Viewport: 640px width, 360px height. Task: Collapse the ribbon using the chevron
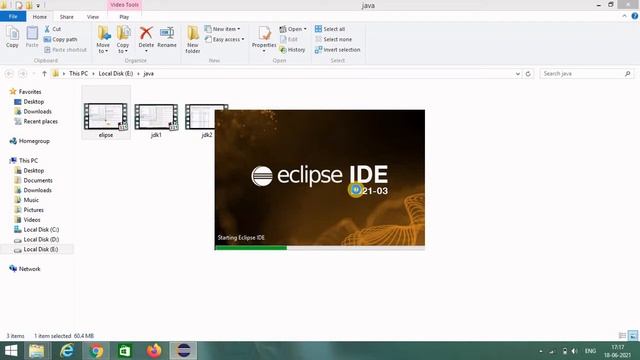point(624,16)
